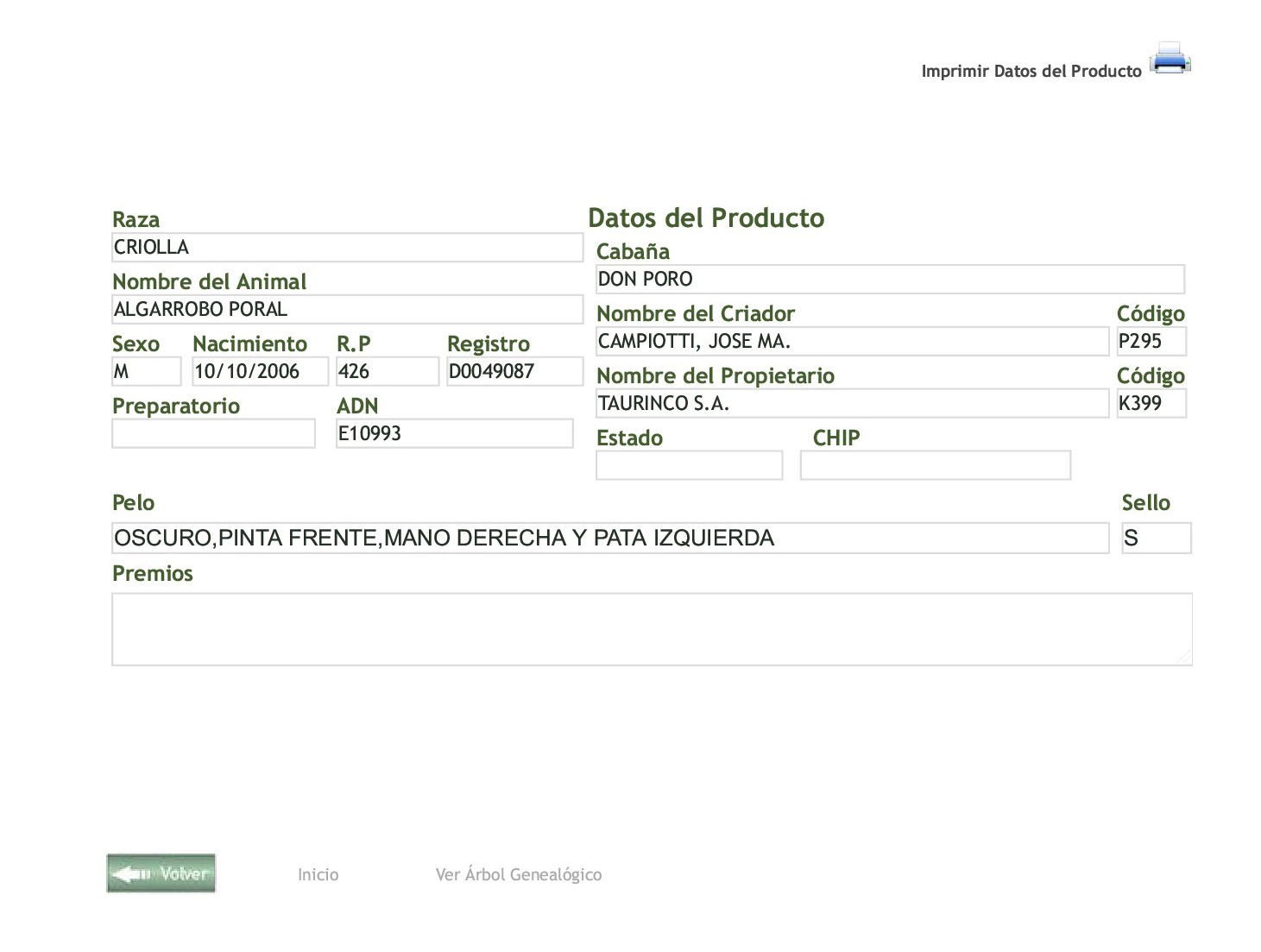Open Ver Árbol Genealógico link

point(518,874)
